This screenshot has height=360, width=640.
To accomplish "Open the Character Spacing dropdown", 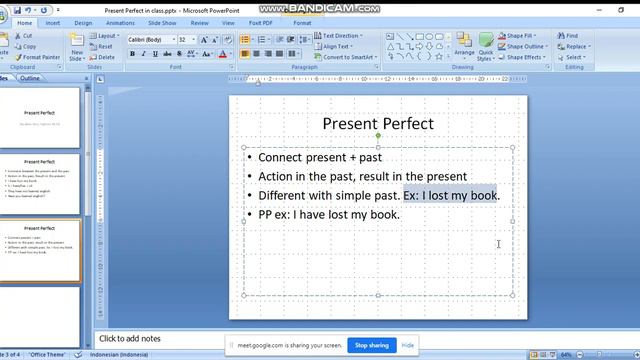I will [x=192, y=54].
